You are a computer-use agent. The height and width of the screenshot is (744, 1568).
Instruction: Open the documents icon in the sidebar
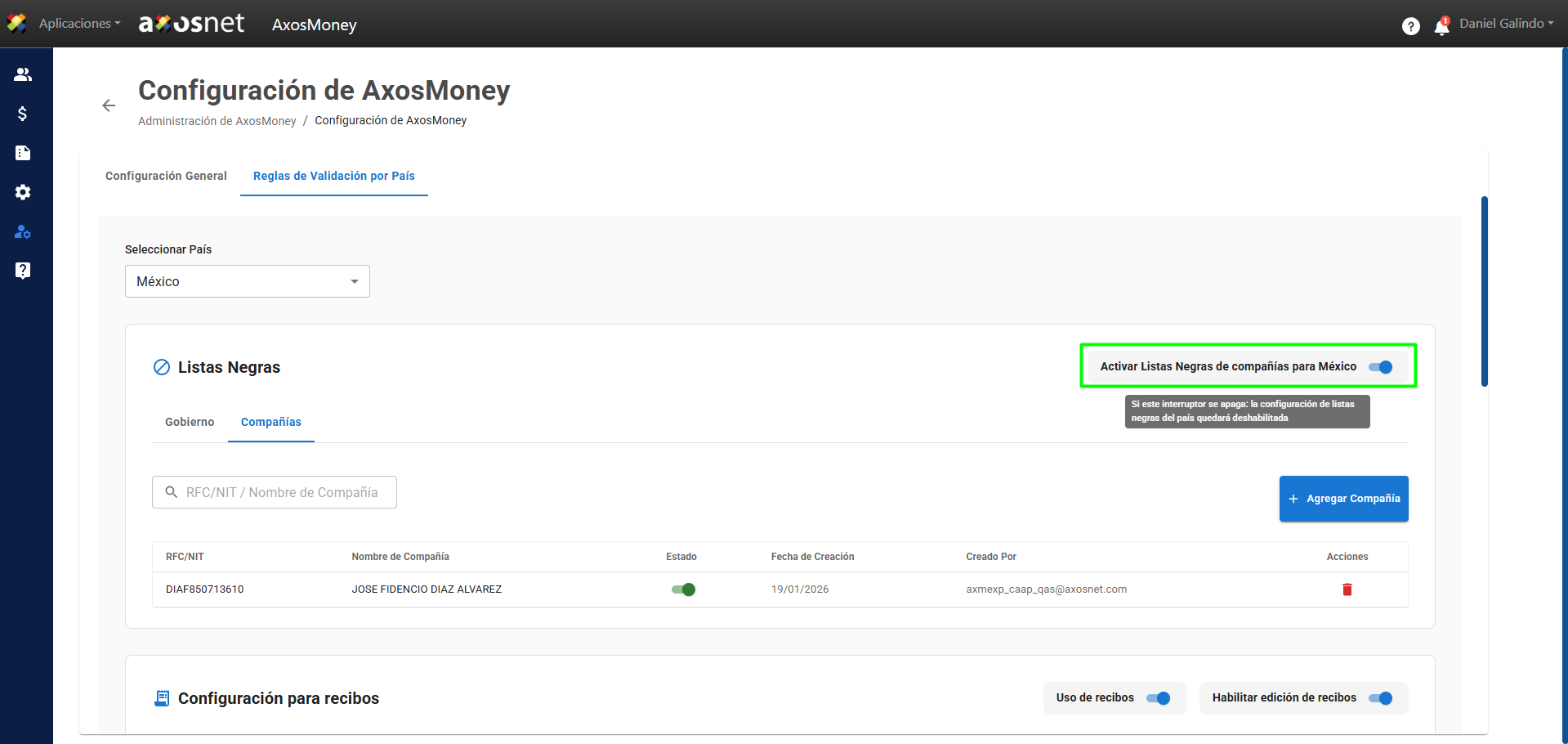tap(23, 153)
